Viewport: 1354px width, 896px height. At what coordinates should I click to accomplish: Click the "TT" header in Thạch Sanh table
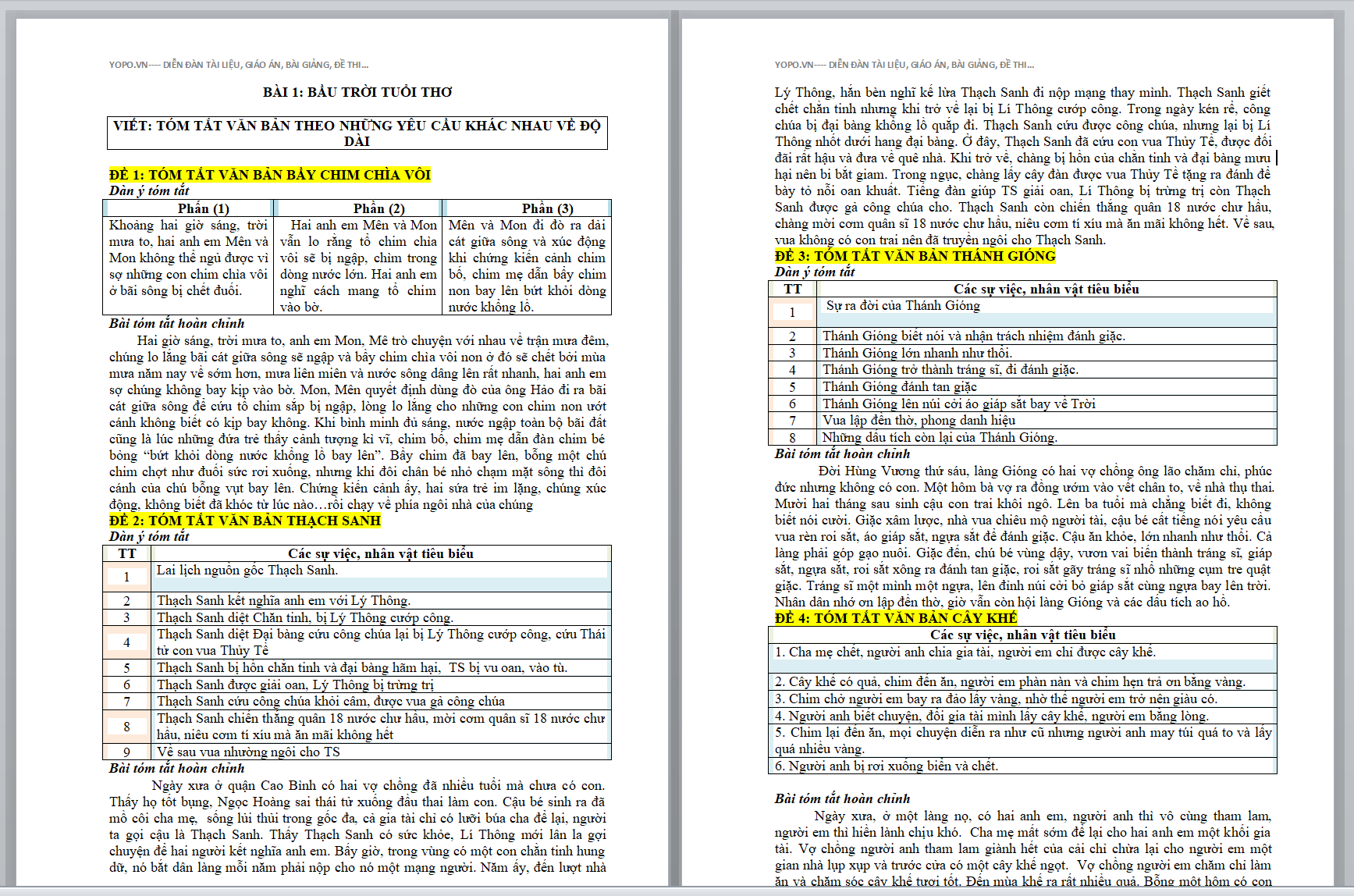[x=127, y=553]
